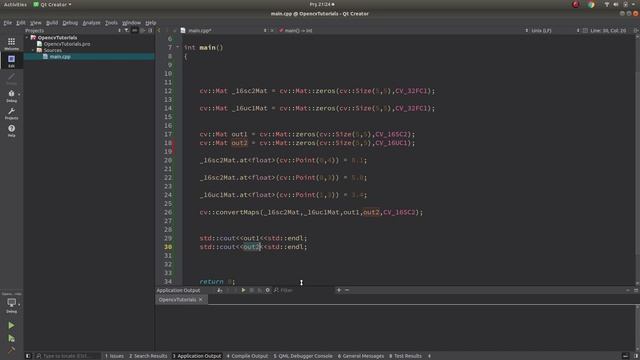Close the OpencvTutorials output tab
Image resolution: width=640 pixels, height=360 pixels.
pos(200,300)
